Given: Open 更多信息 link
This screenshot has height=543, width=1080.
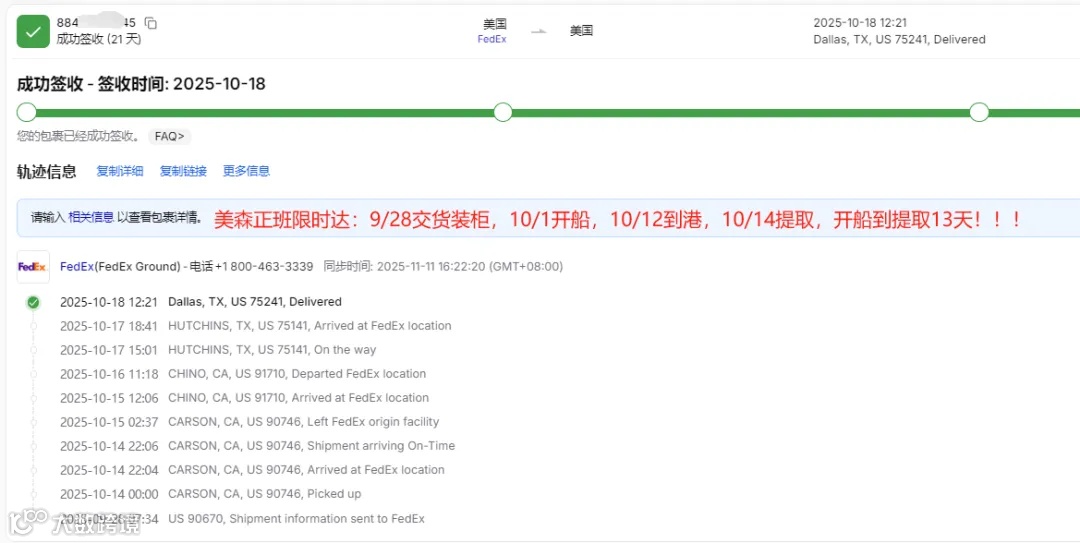Looking at the screenshot, I should pyautogui.click(x=247, y=171).
